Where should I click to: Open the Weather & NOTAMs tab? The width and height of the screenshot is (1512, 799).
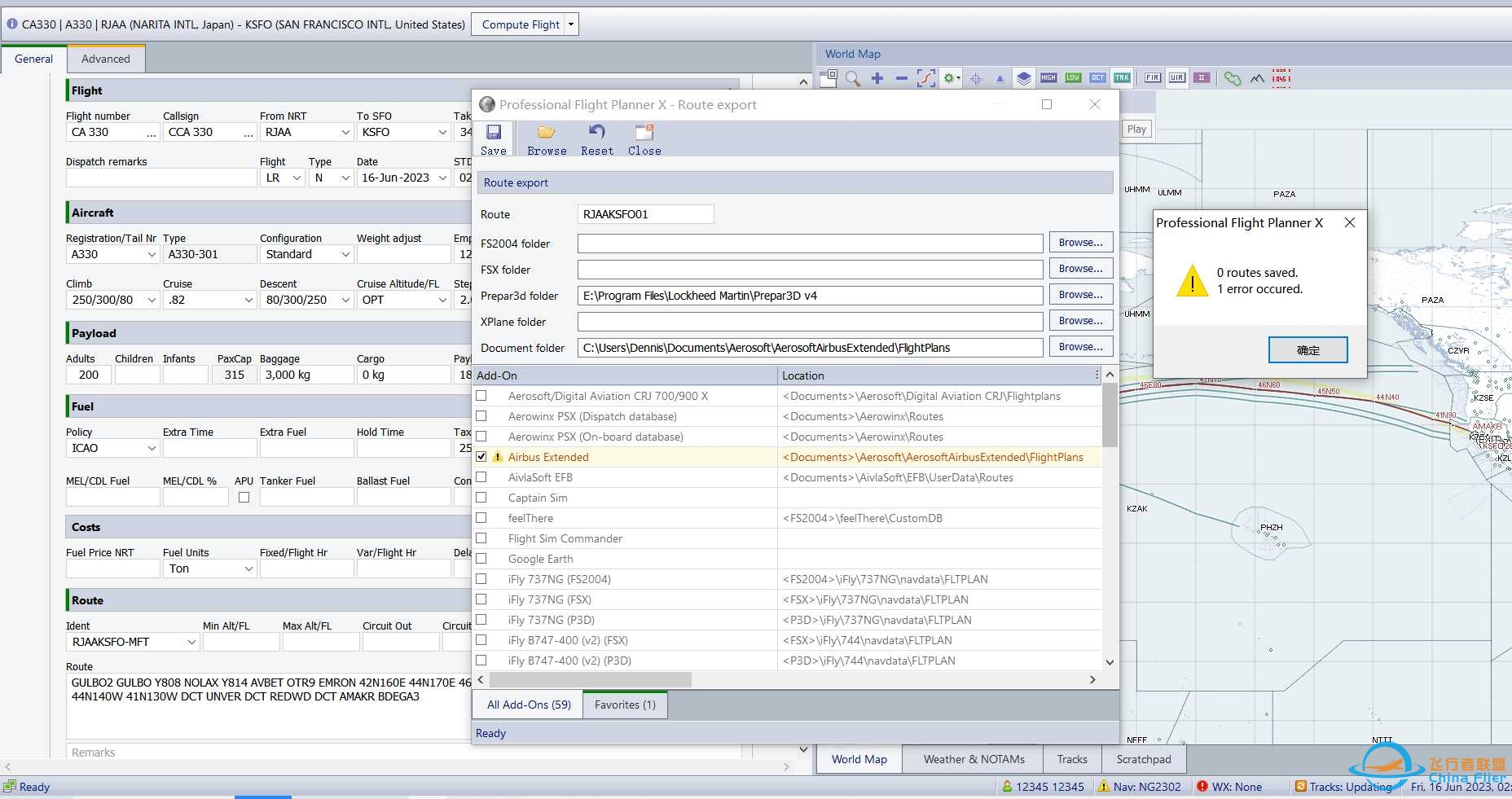point(974,759)
